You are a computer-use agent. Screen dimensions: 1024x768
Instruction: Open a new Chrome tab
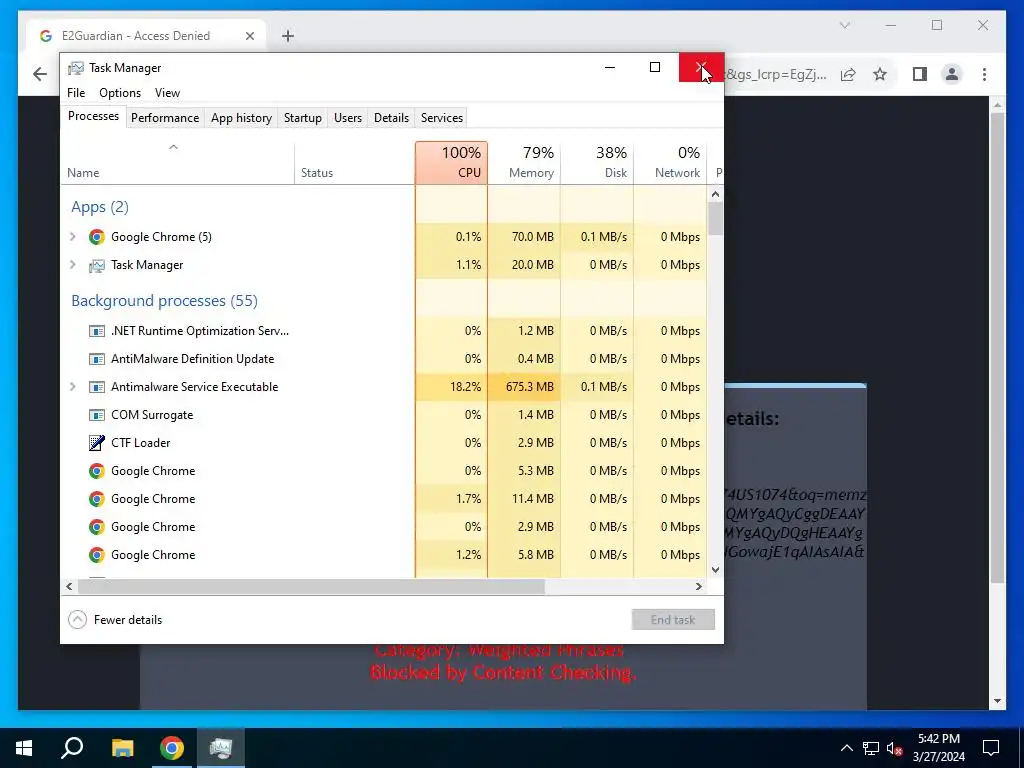click(x=288, y=36)
